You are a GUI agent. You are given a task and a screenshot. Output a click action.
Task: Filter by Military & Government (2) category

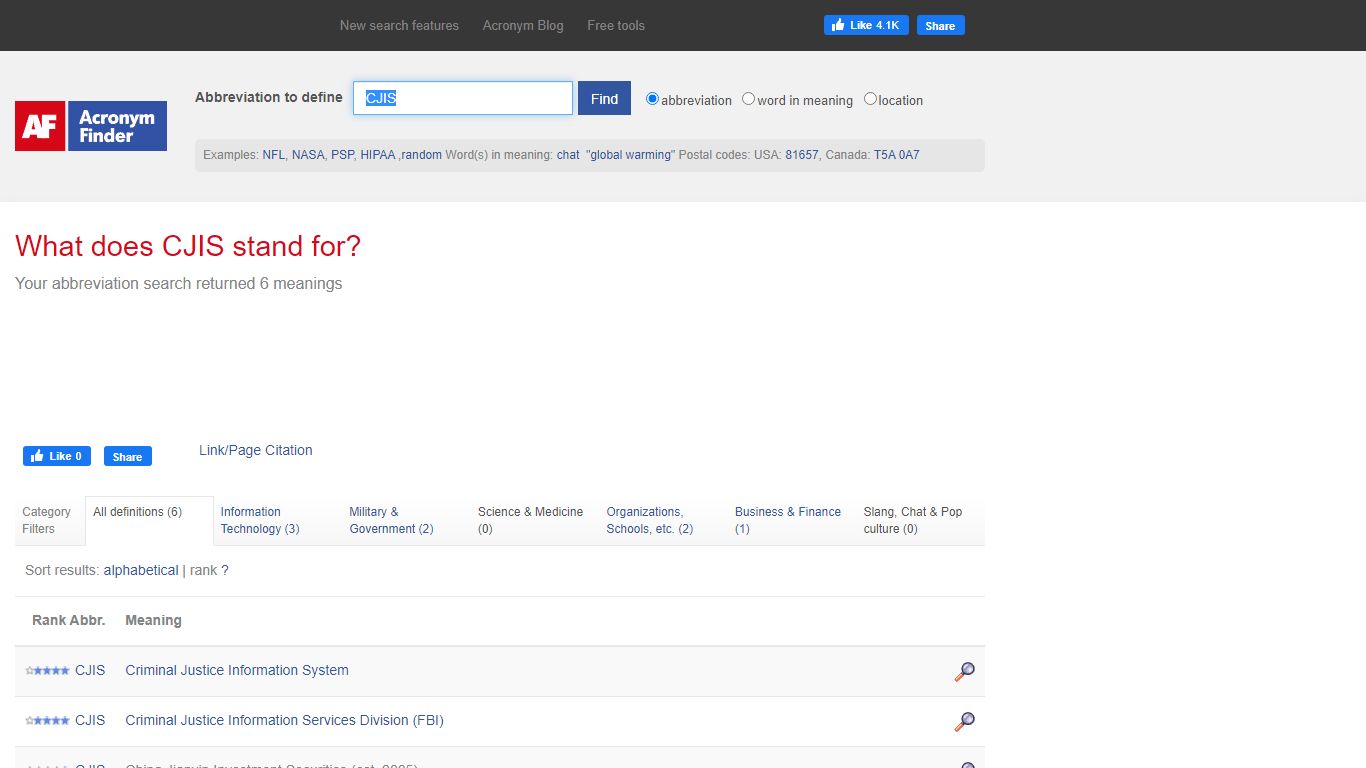pos(391,520)
